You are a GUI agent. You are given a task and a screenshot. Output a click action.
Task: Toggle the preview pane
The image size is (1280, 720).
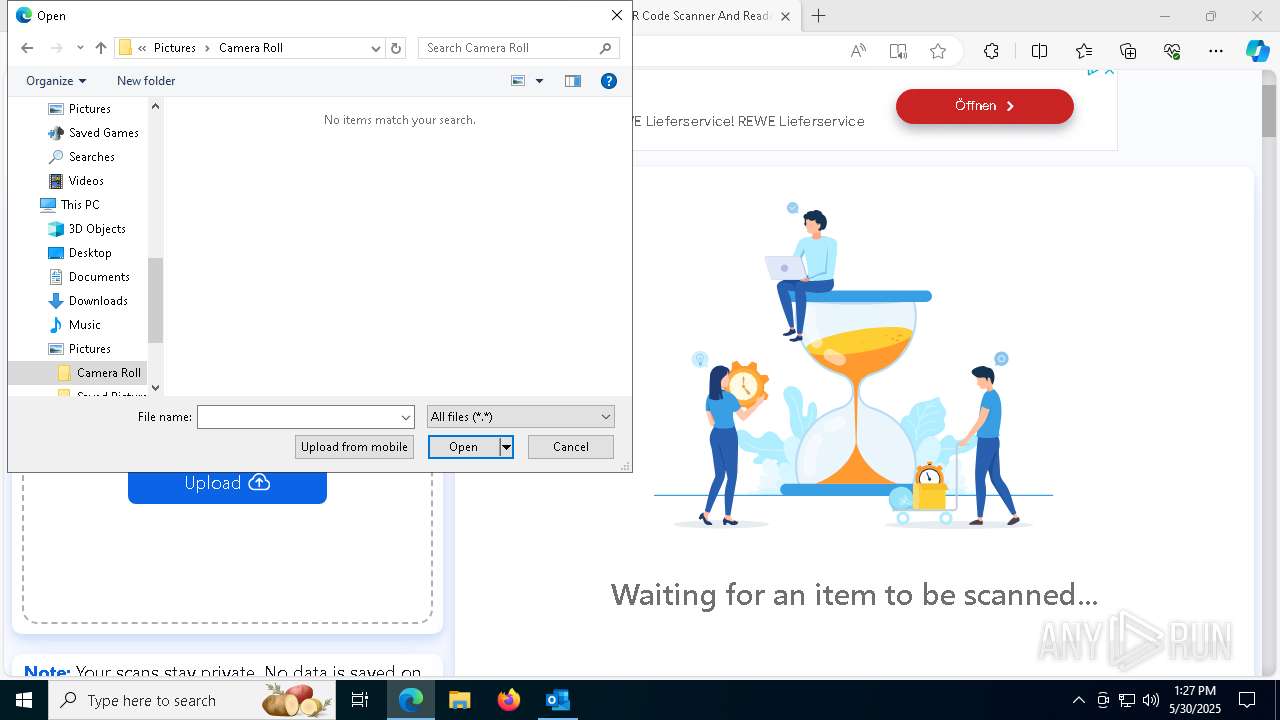(573, 81)
